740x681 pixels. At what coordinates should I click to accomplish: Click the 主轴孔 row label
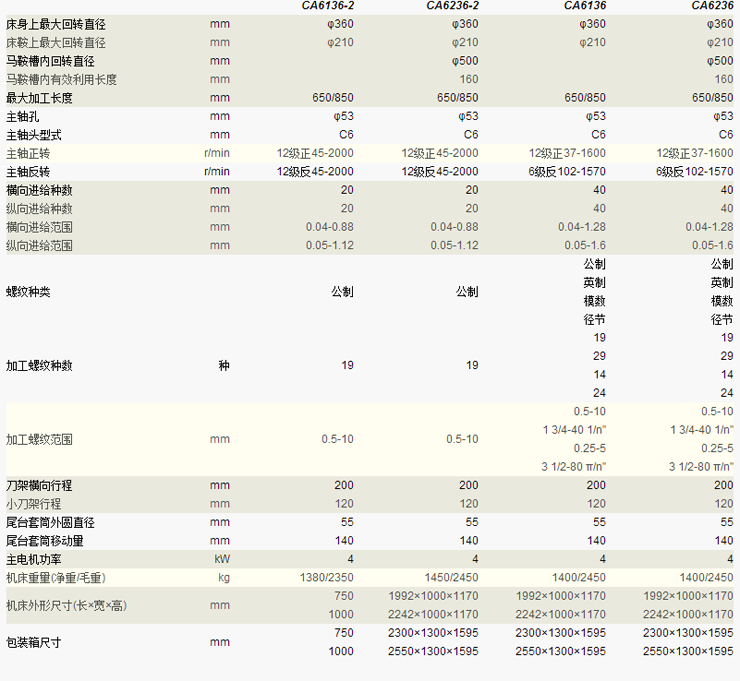[x=23, y=116]
